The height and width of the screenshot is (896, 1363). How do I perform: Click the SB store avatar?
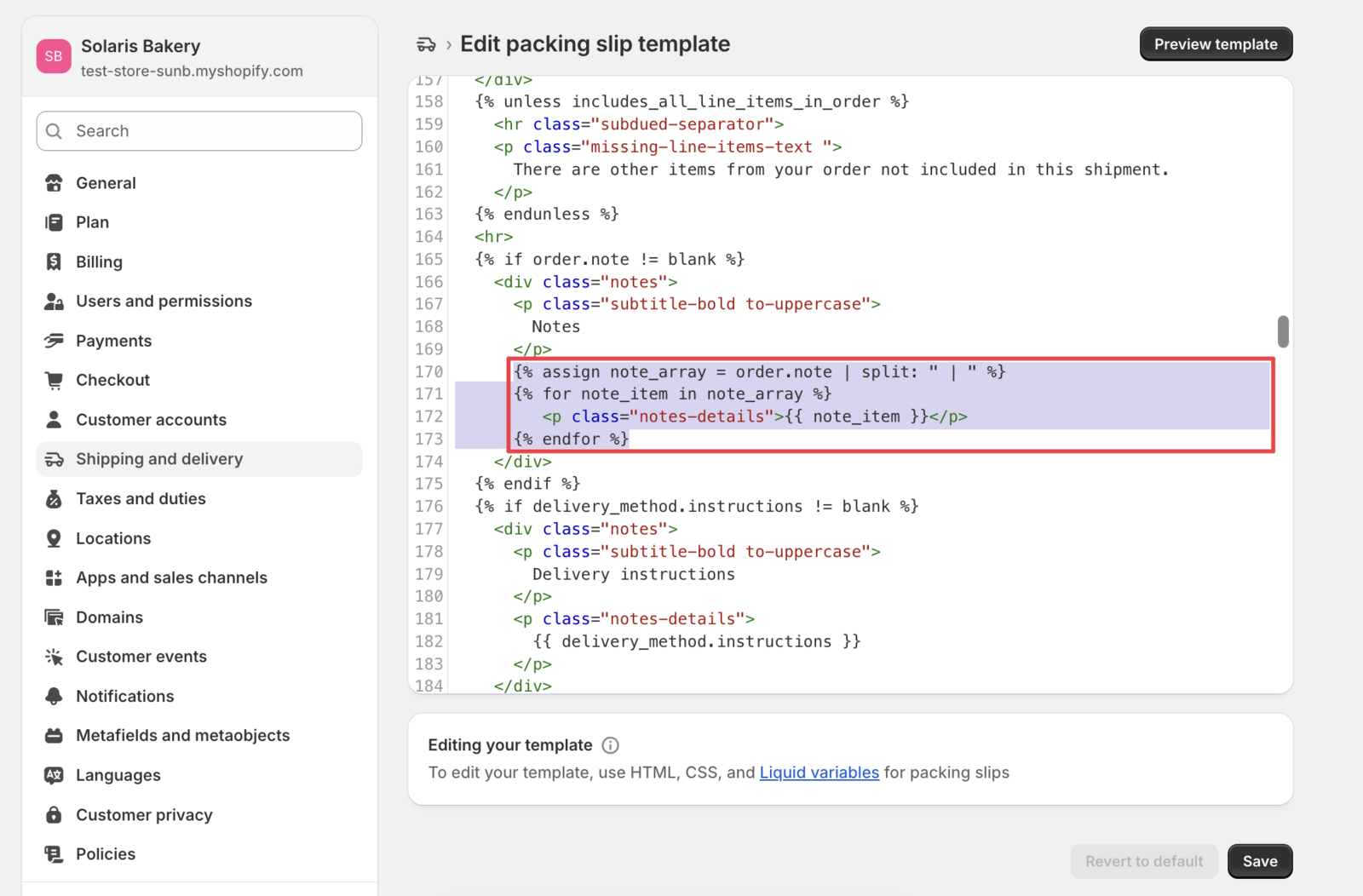54,56
